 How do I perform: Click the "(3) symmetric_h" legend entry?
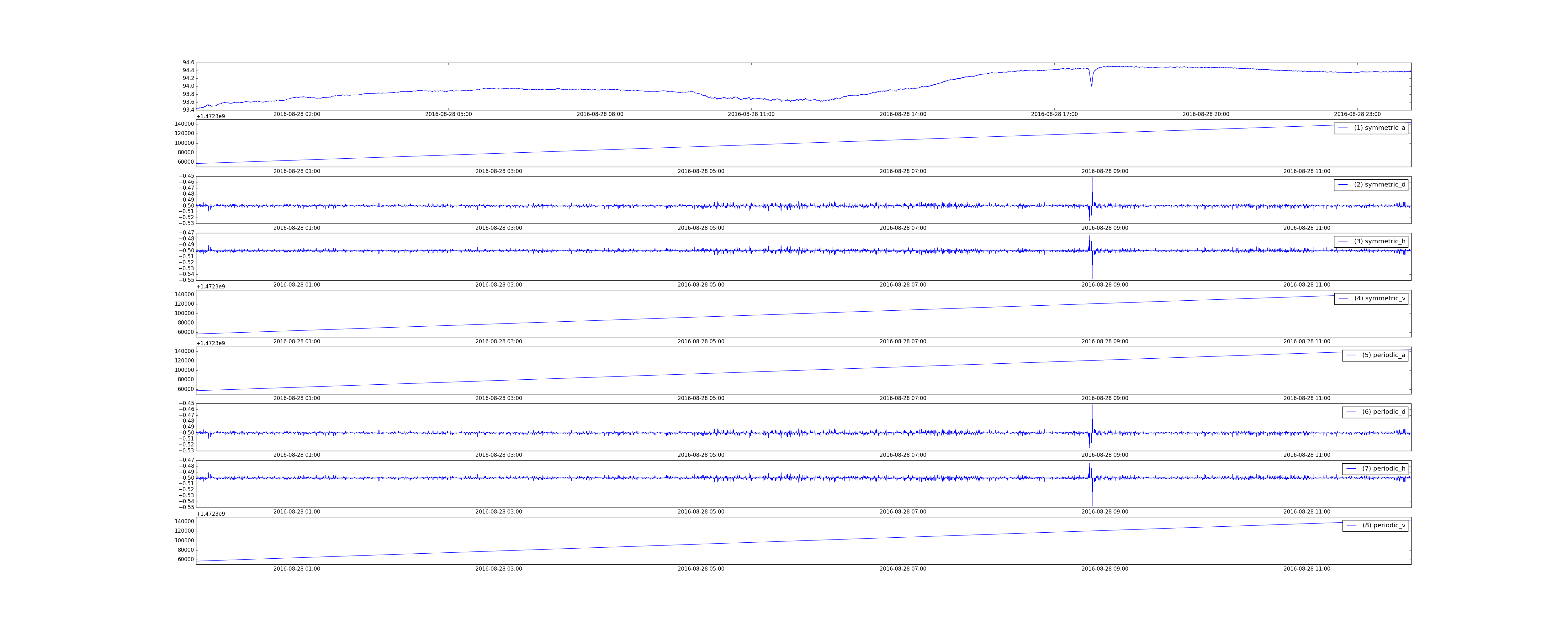(1371, 242)
